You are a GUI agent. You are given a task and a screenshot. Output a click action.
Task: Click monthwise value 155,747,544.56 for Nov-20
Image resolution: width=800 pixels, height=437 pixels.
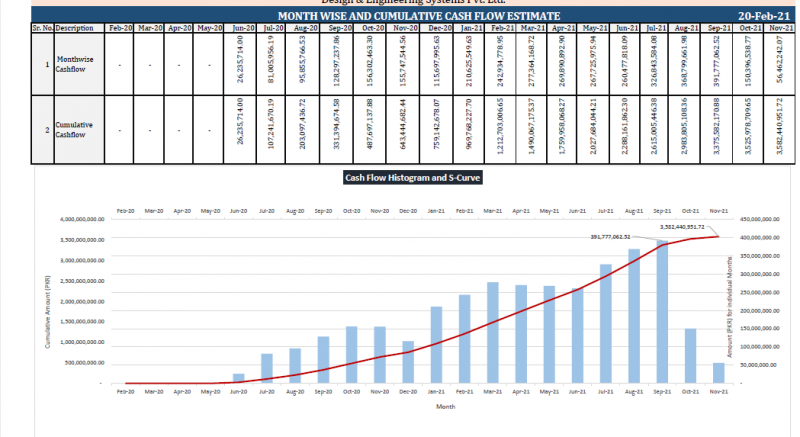[x=403, y=60]
